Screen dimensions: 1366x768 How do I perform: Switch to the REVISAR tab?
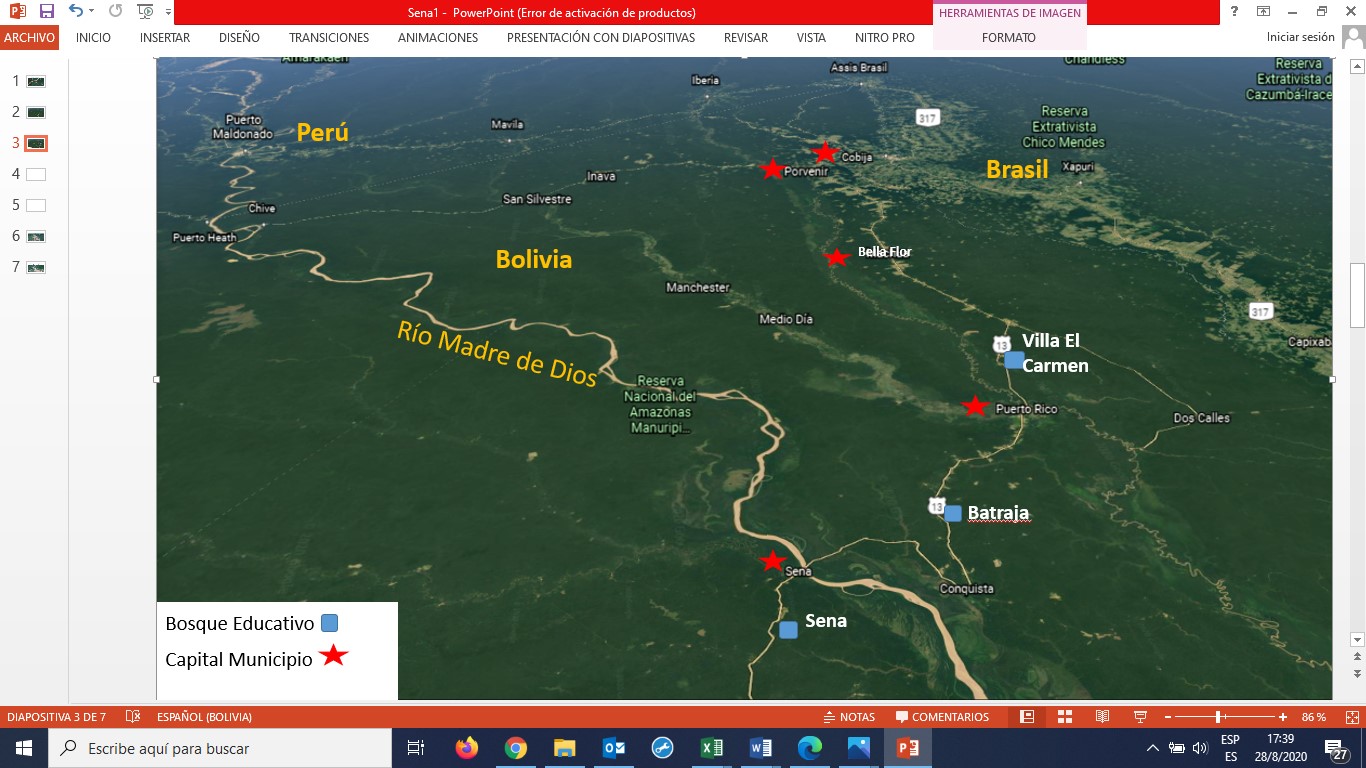point(746,38)
